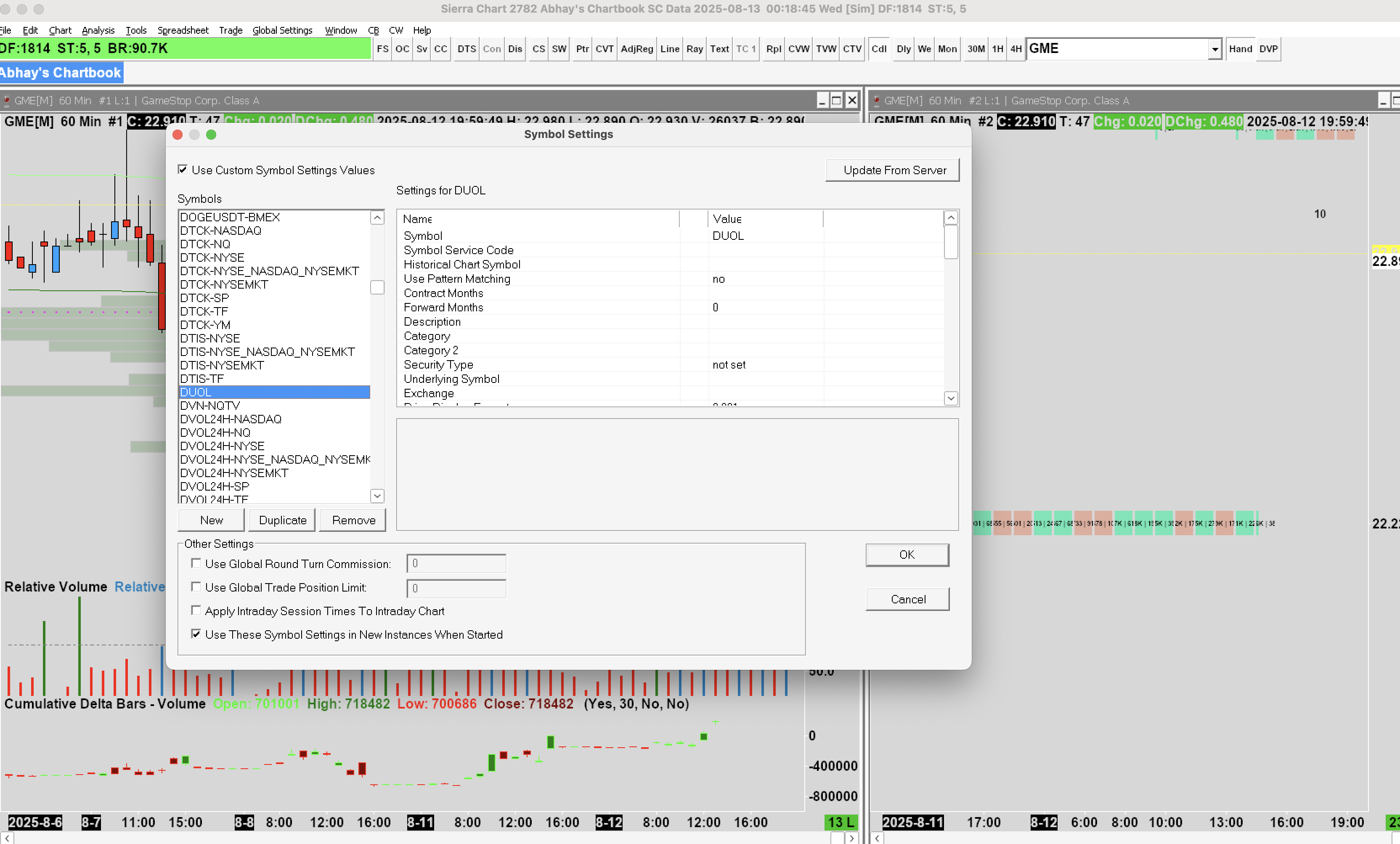Viewport: 1400px width, 844px height.
Task: Select the Text drawing tool
Action: click(x=719, y=49)
